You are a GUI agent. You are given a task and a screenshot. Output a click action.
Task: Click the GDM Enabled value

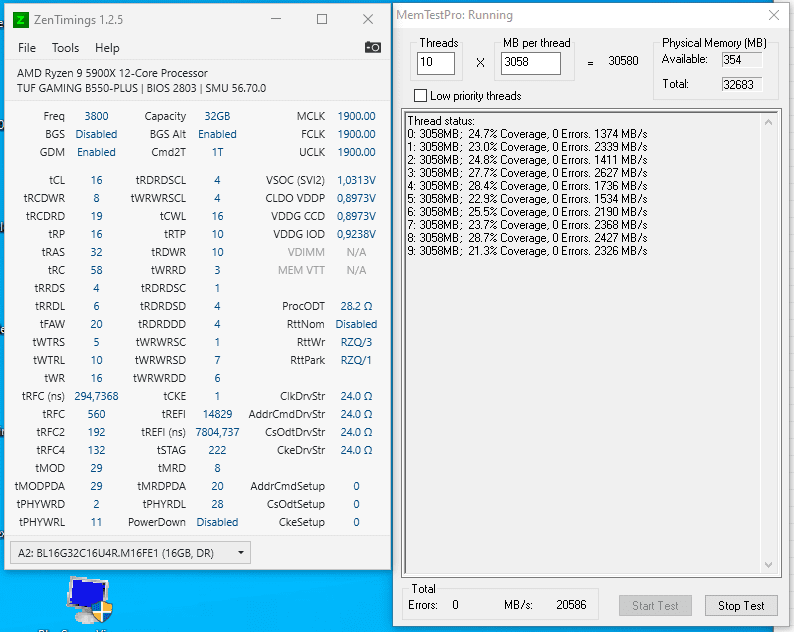(96, 152)
